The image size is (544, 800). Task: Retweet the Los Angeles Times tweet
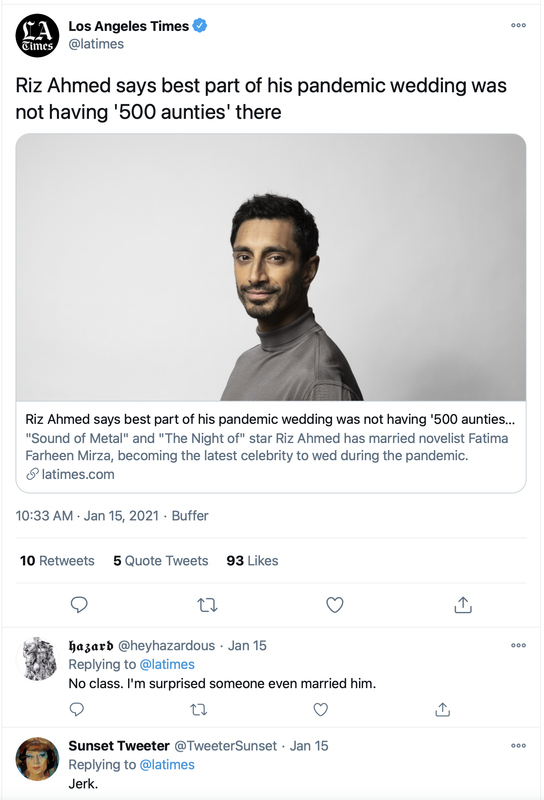click(207, 605)
